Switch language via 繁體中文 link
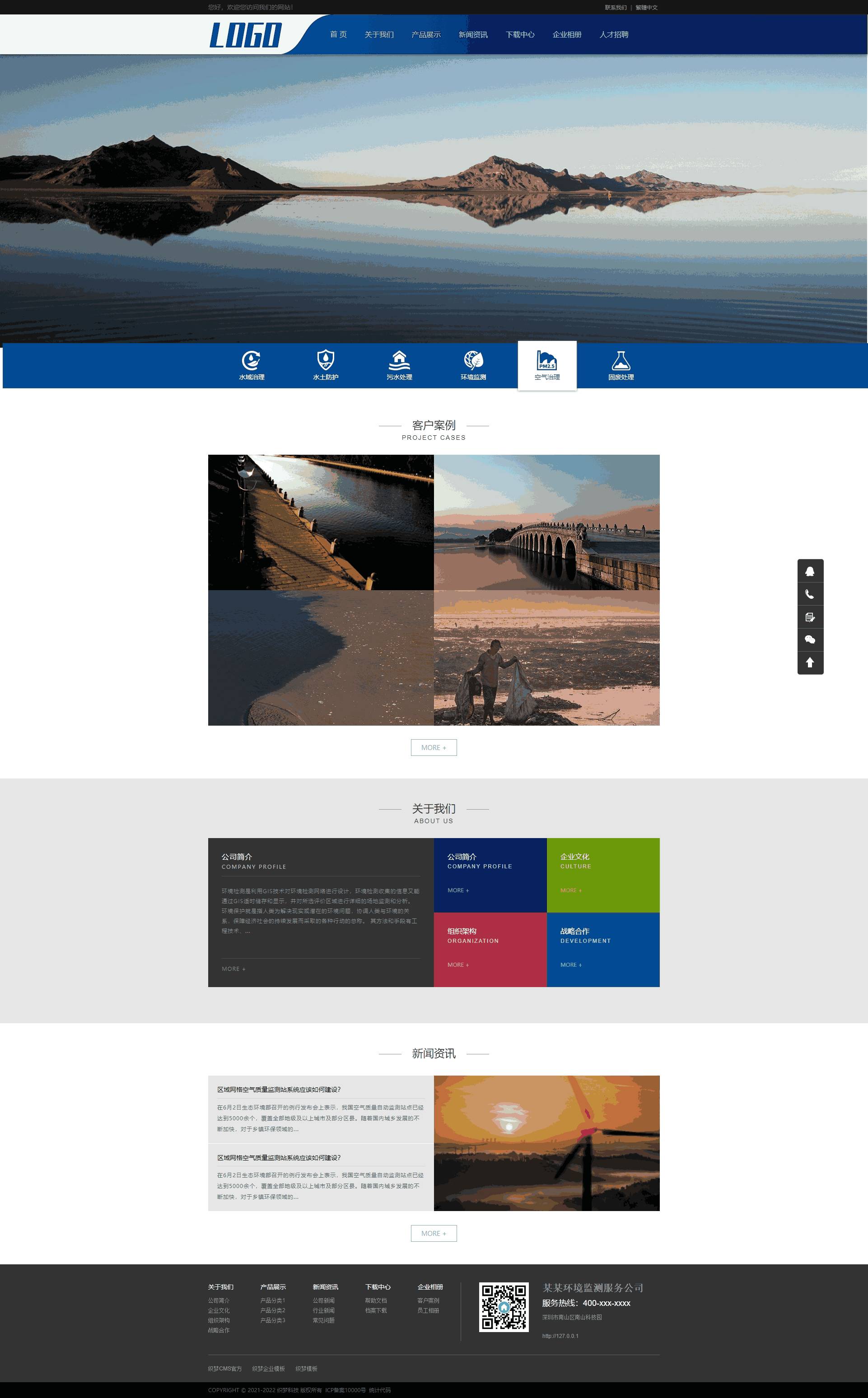 pyautogui.click(x=646, y=8)
